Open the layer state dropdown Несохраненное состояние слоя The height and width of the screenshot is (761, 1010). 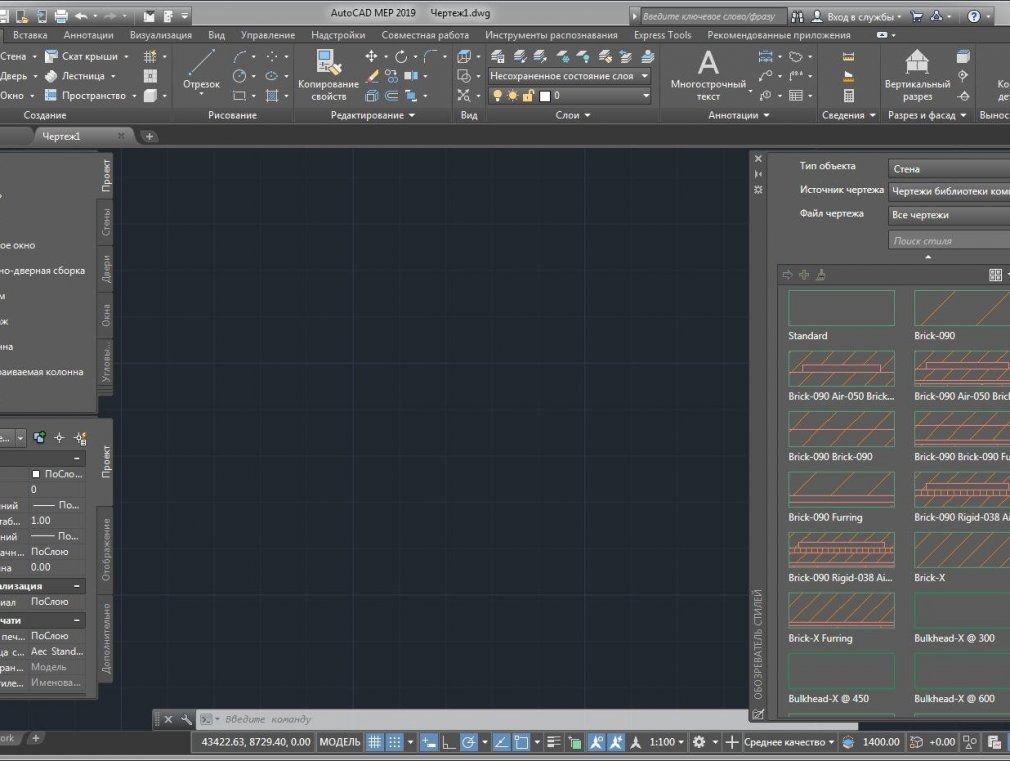coord(569,76)
